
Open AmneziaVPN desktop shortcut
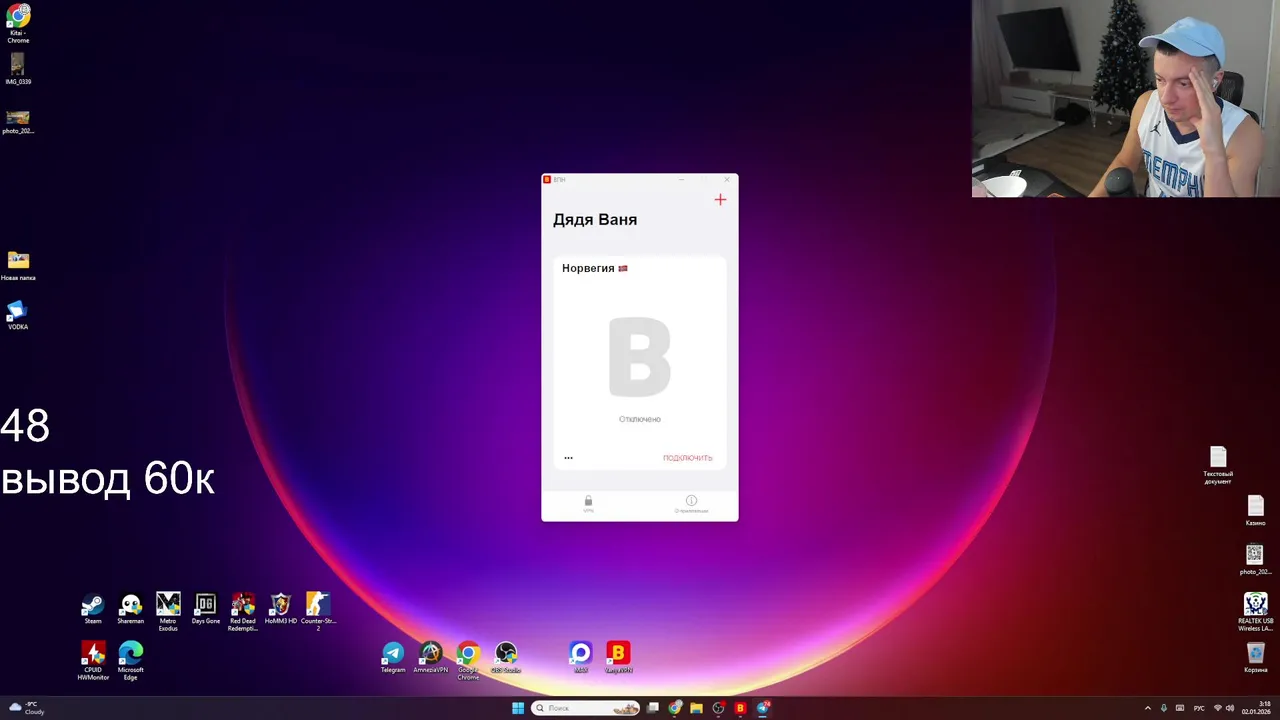pos(431,658)
